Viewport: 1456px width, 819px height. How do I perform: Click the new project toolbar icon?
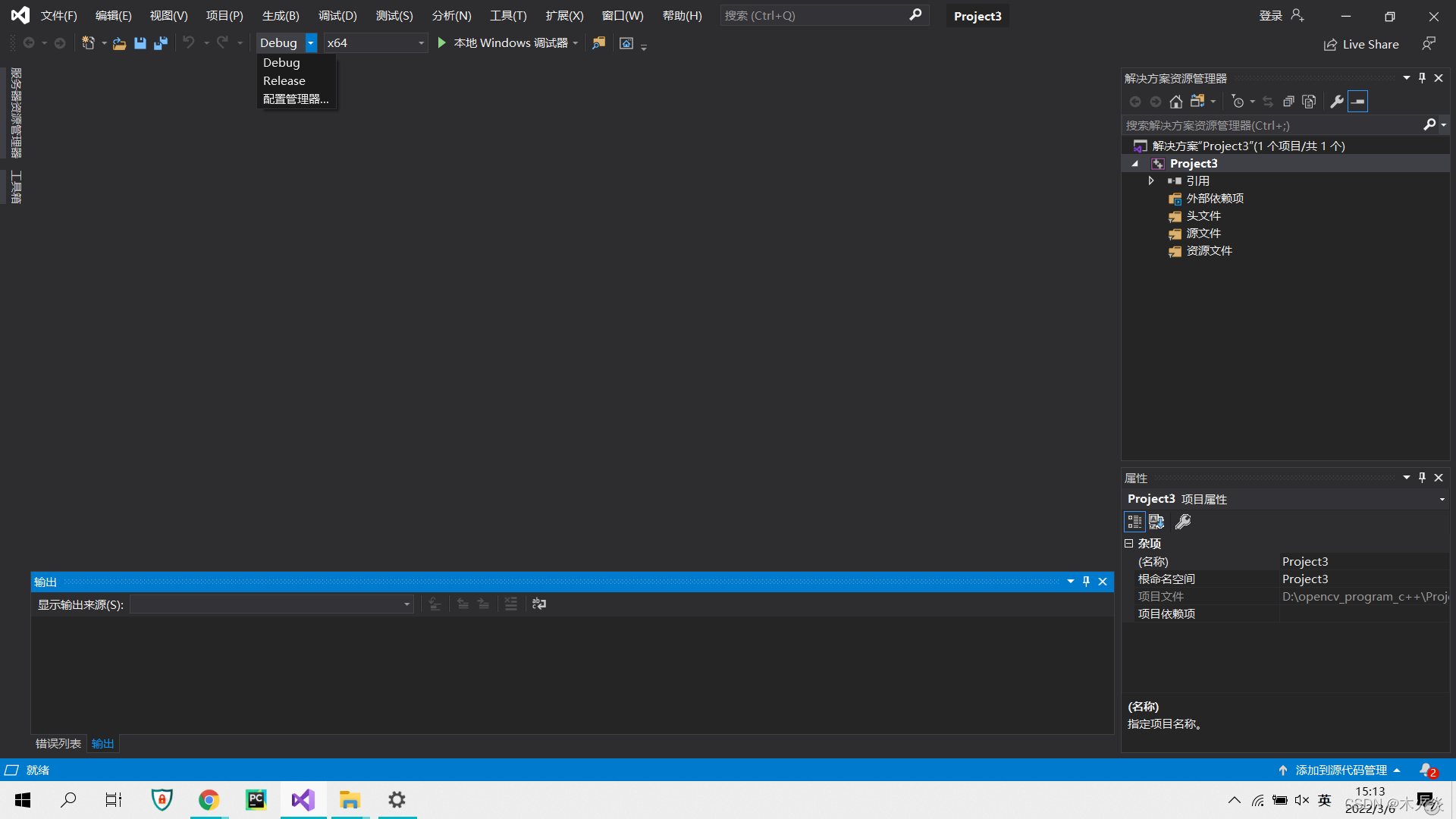point(89,43)
